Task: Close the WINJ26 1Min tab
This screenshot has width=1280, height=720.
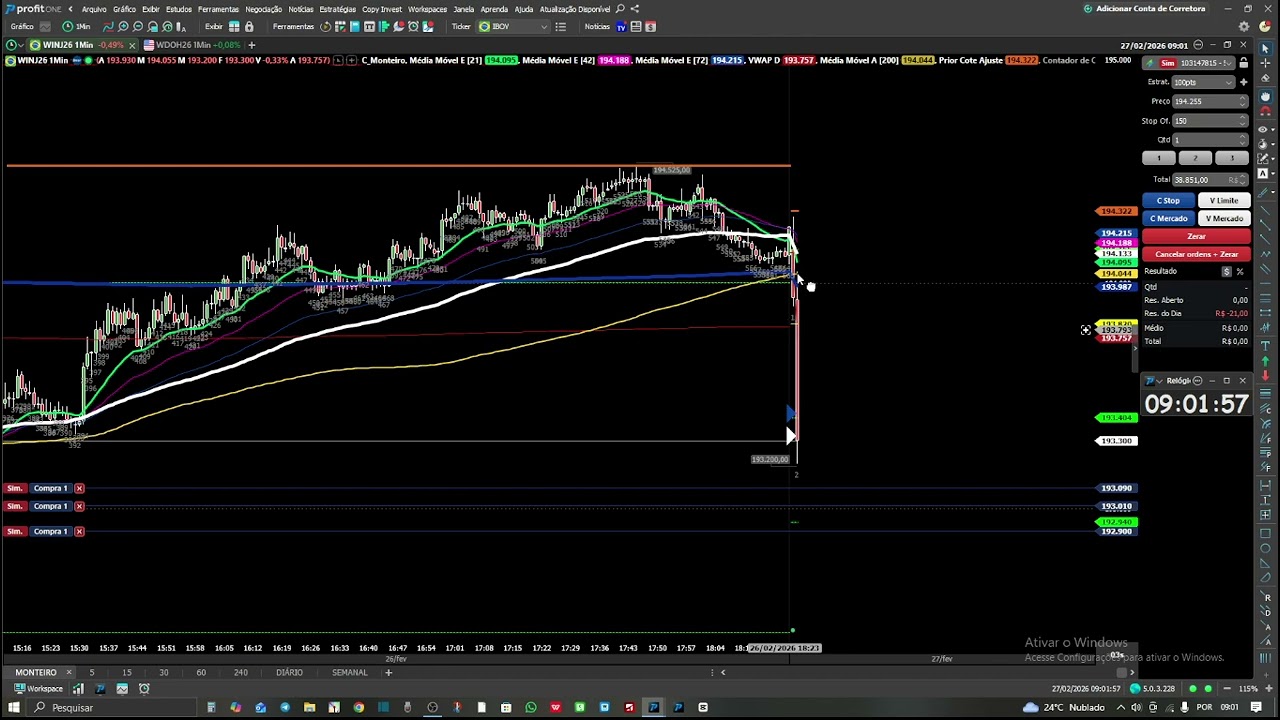Action: (x=132, y=45)
